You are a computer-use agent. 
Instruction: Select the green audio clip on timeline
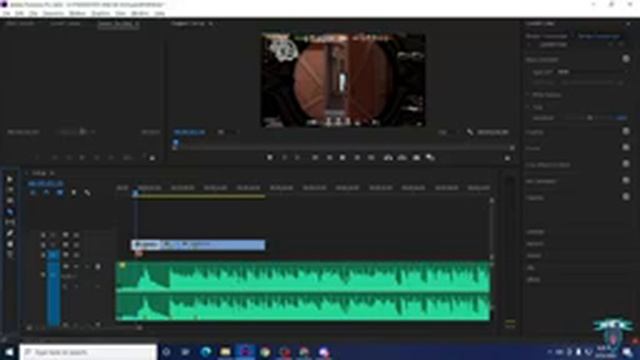pyautogui.click(x=303, y=291)
